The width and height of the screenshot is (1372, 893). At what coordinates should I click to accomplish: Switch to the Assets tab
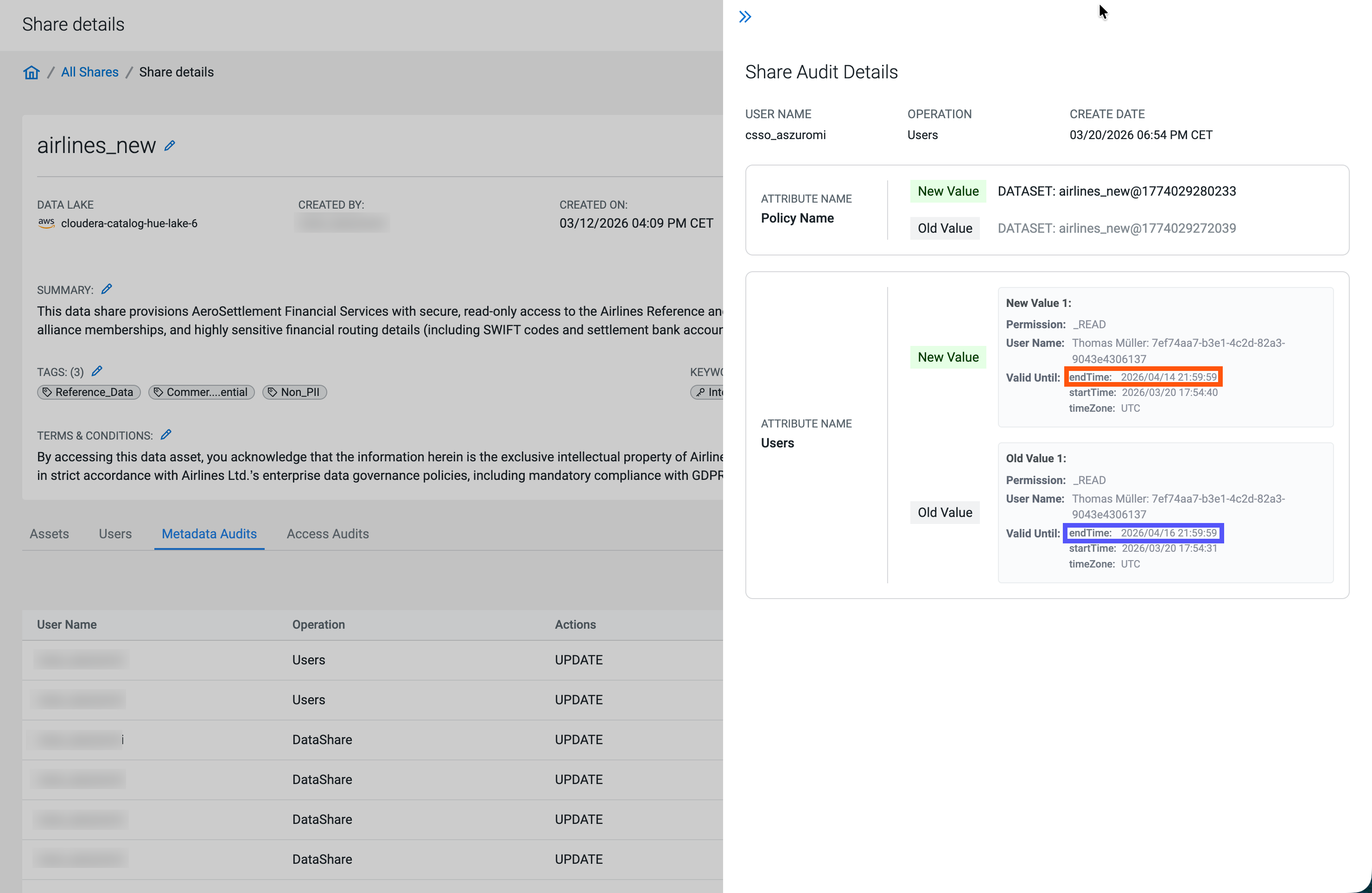(x=49, y=534)
